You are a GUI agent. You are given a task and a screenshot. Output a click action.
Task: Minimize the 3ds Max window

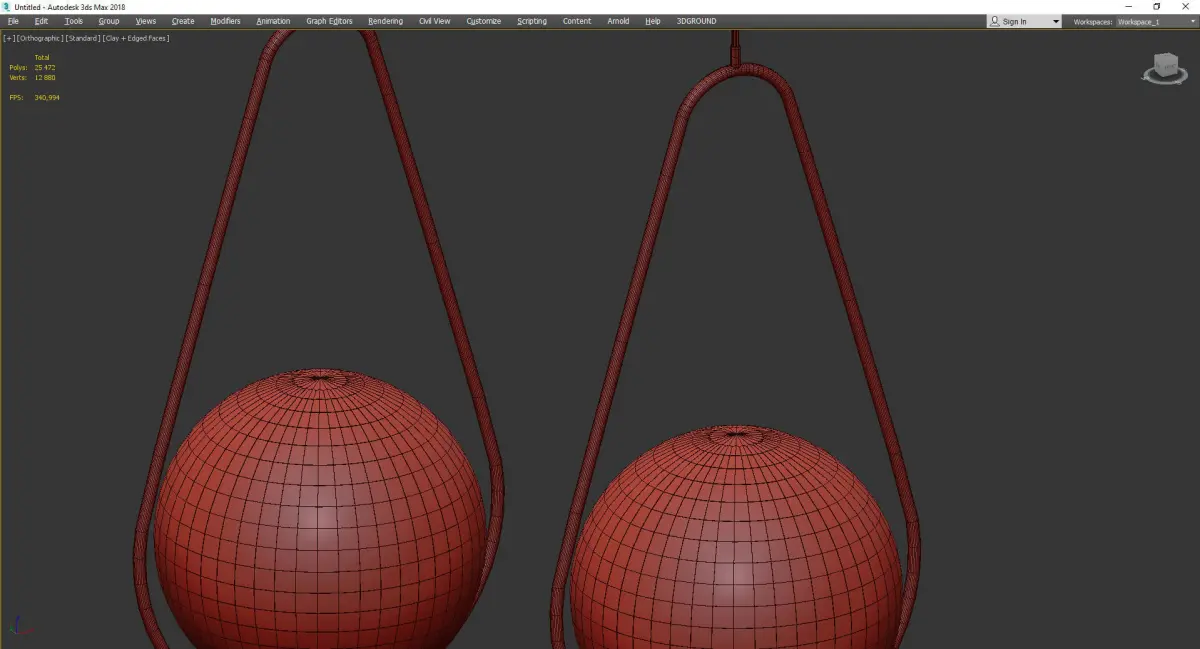1130,6
